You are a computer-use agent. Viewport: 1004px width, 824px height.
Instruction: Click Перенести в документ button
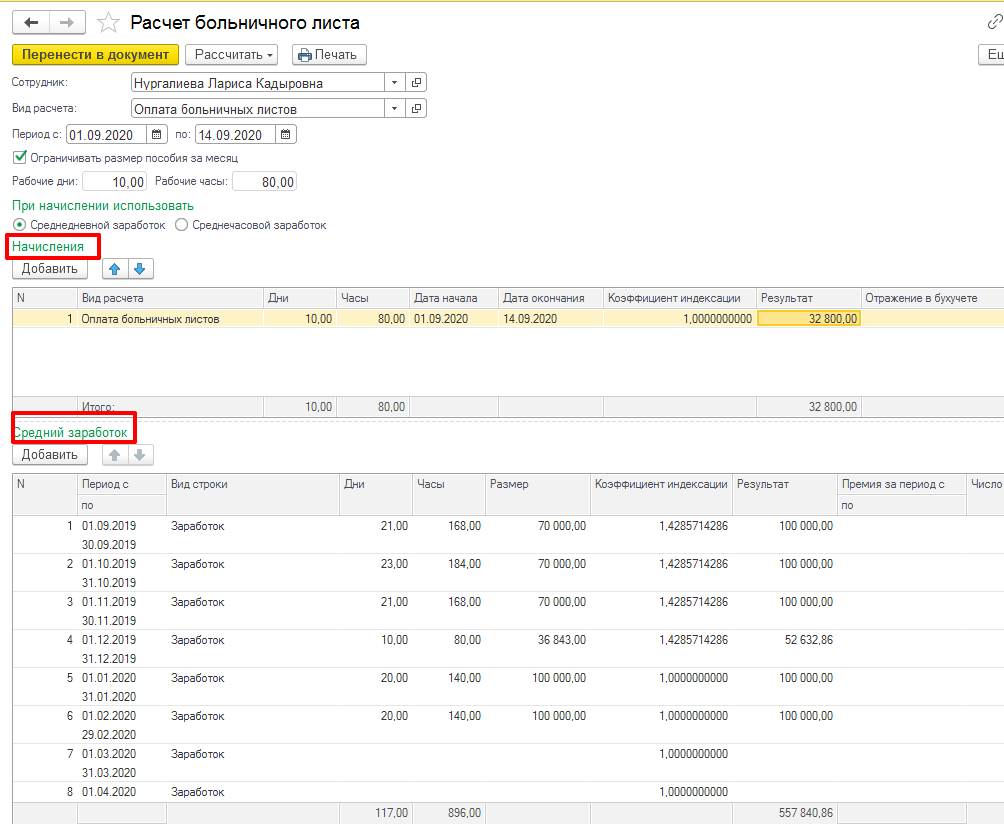(x=95, y=55)
